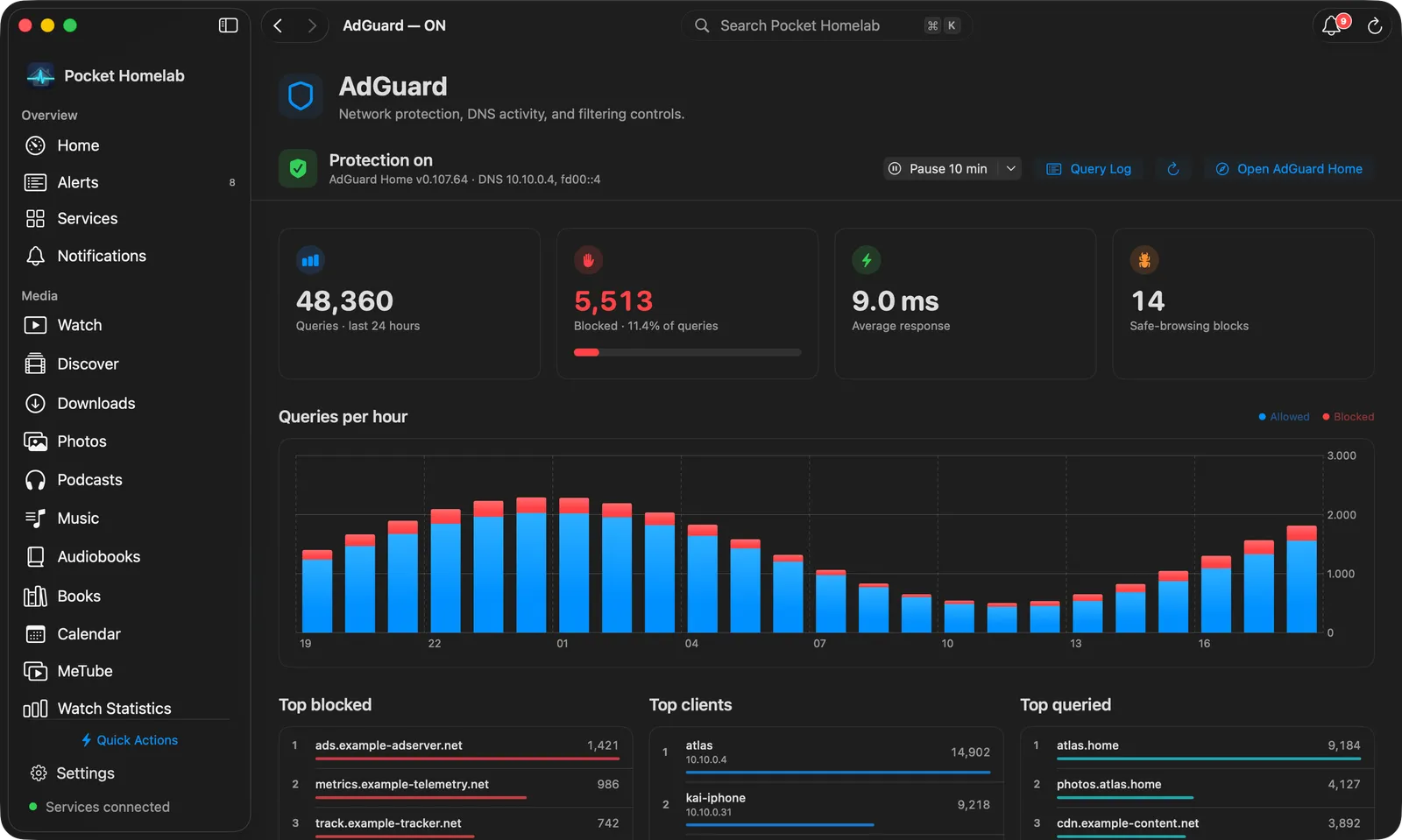1402x840 pixels.
Task: Toggle the sidebar panel icon
Action: pos(228,25)
